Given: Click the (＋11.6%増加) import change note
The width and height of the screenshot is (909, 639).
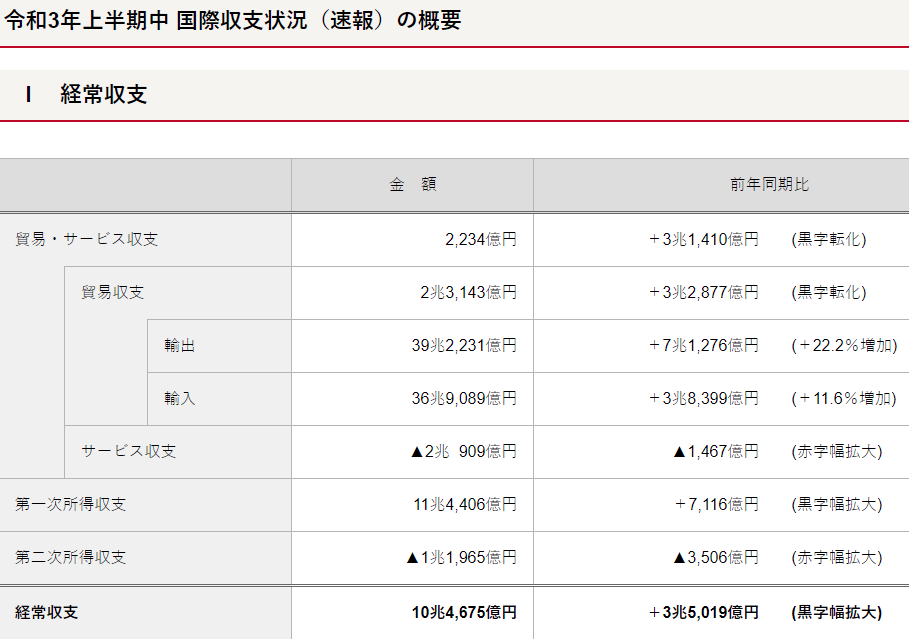Looking at the screenshot, I should (x=843, y=399).
